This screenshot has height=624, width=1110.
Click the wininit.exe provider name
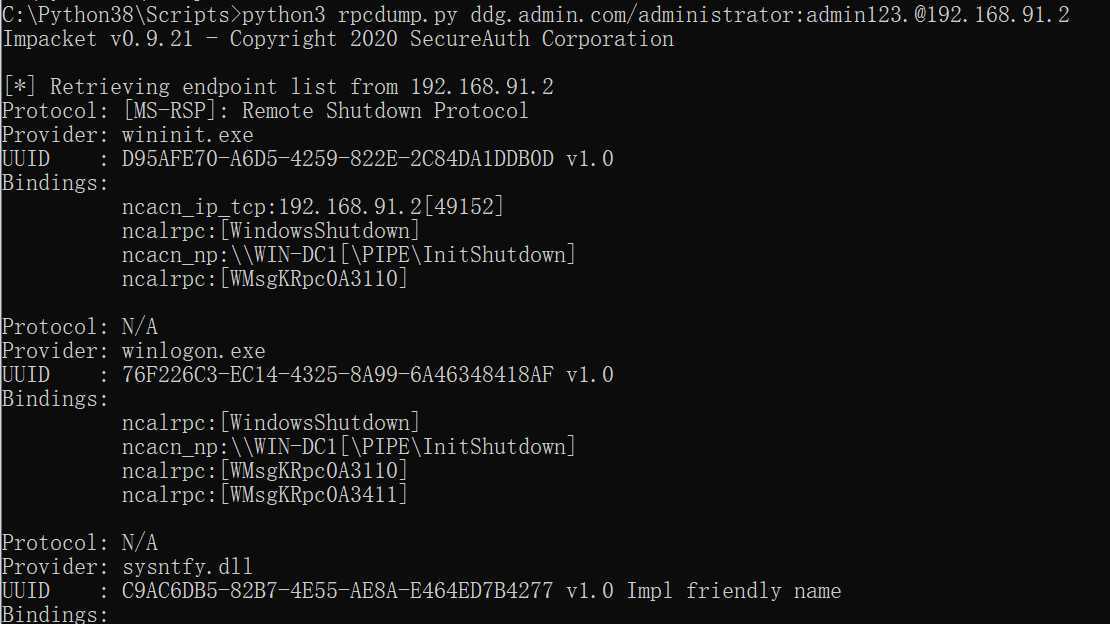(187, 135)
